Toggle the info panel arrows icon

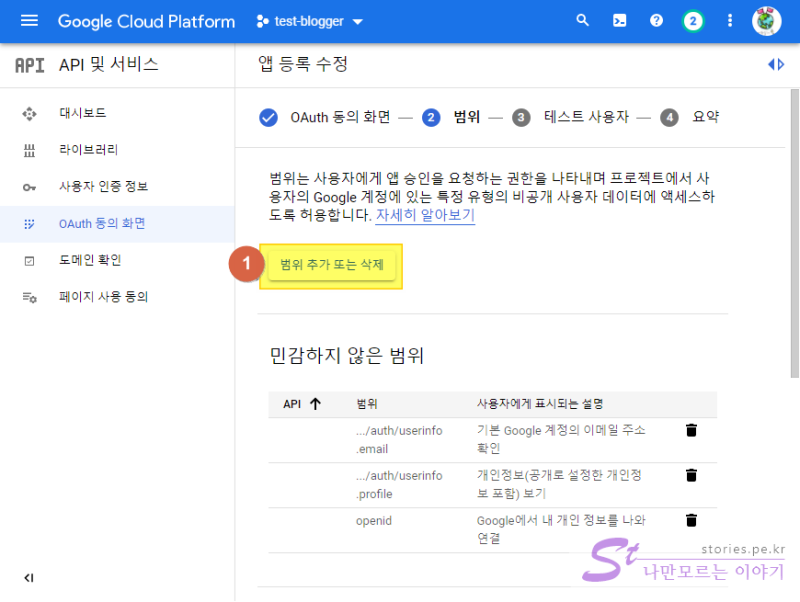(x=776, y=64)
